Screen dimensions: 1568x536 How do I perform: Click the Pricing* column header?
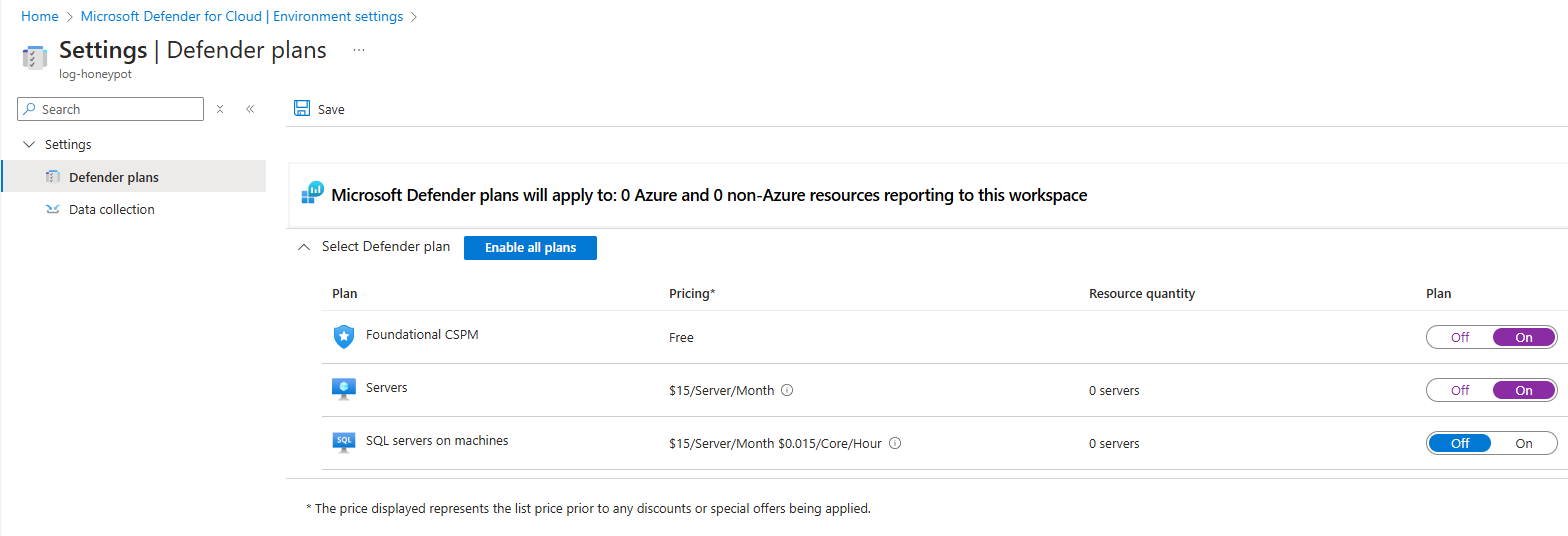click(692, 293)
